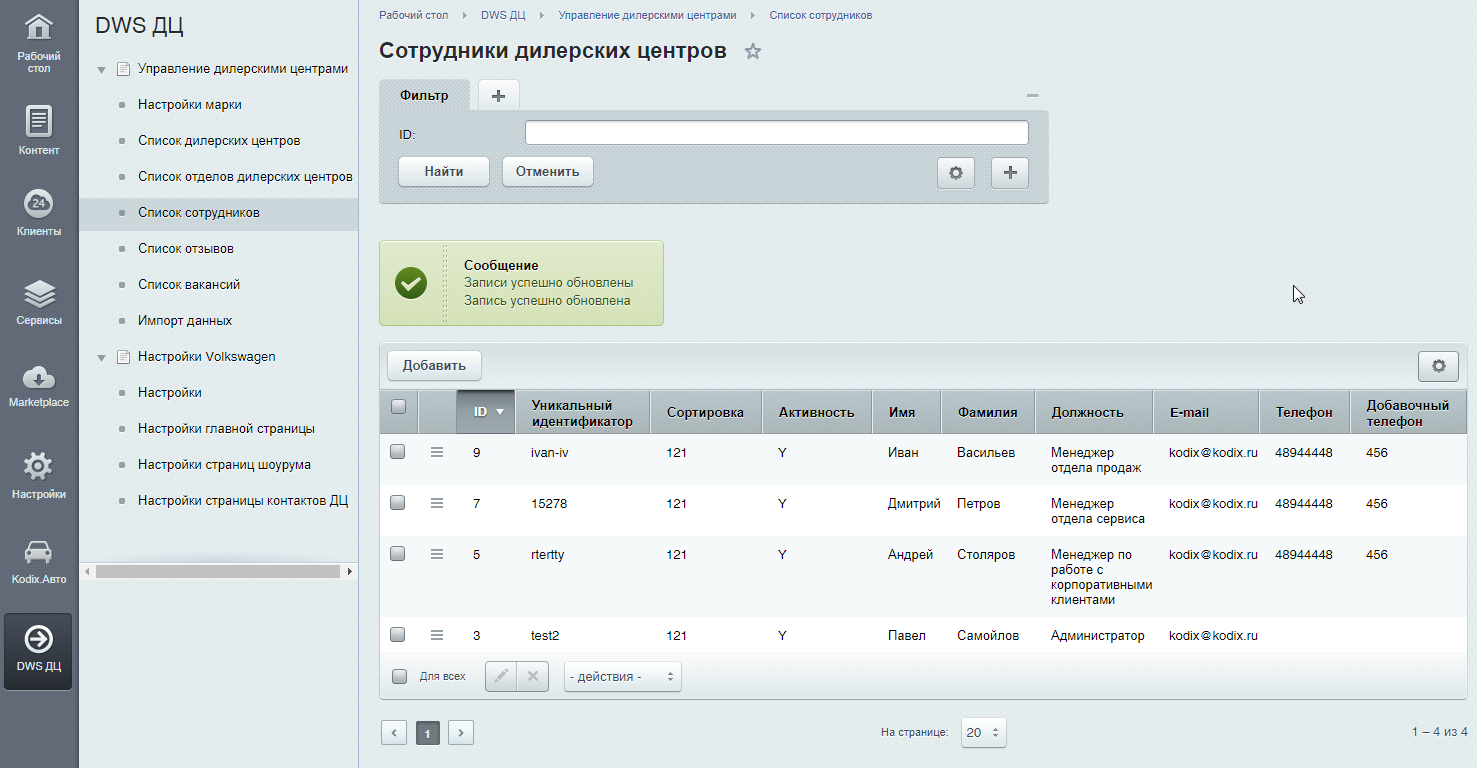Image resolution: width=1477 pixels, height=768 pixels.
Task: Open the Сервисы sidebar section
Action: click(x=39, y=302)
